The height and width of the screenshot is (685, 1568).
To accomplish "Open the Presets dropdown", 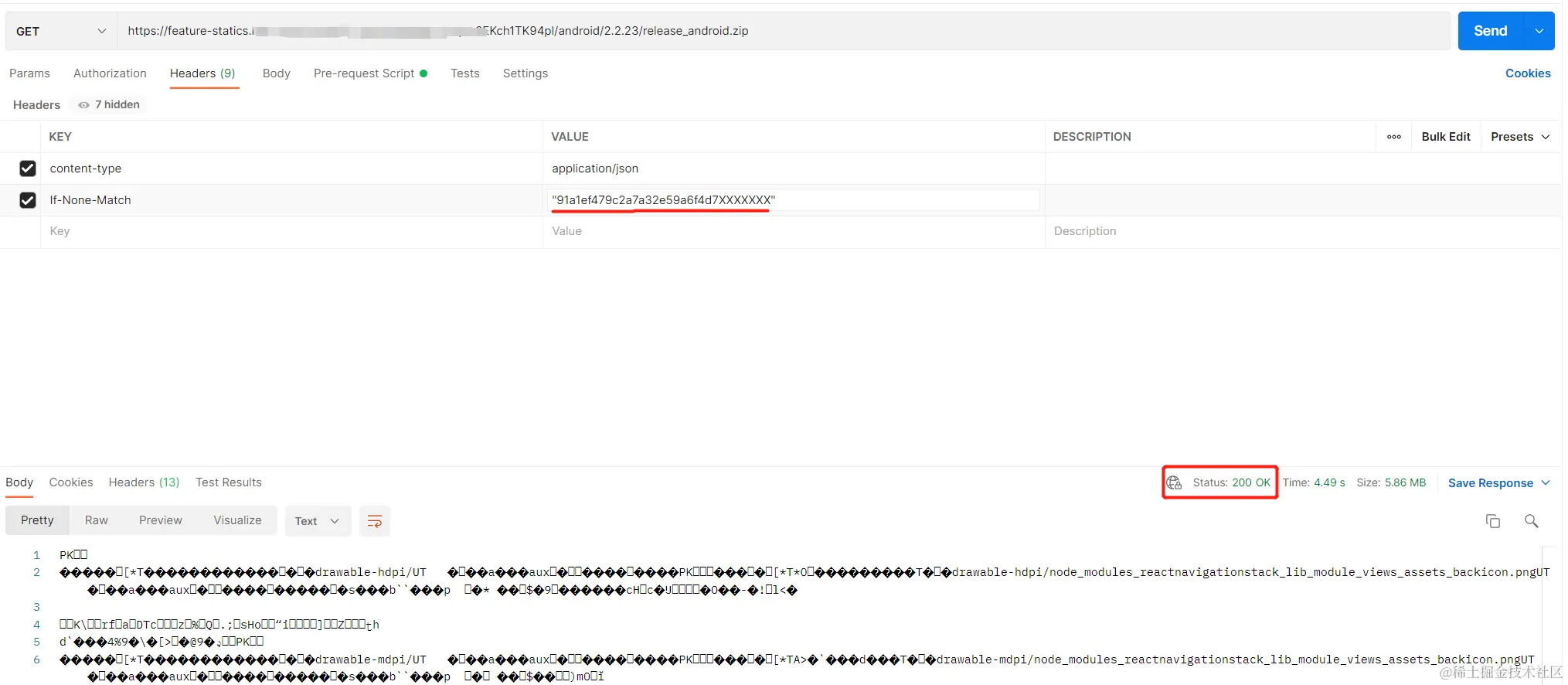I will click(1520, 137).
